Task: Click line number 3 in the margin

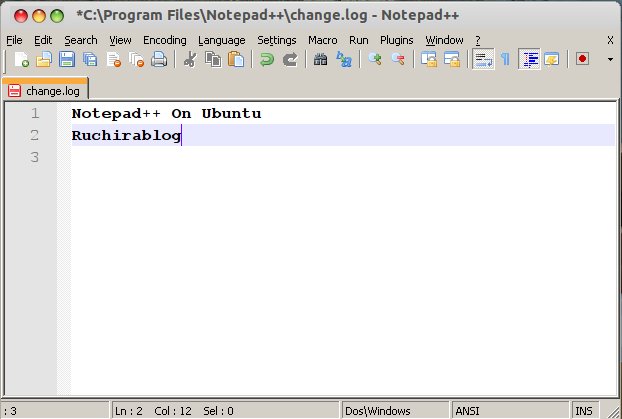Action: [x=35, y=157]
